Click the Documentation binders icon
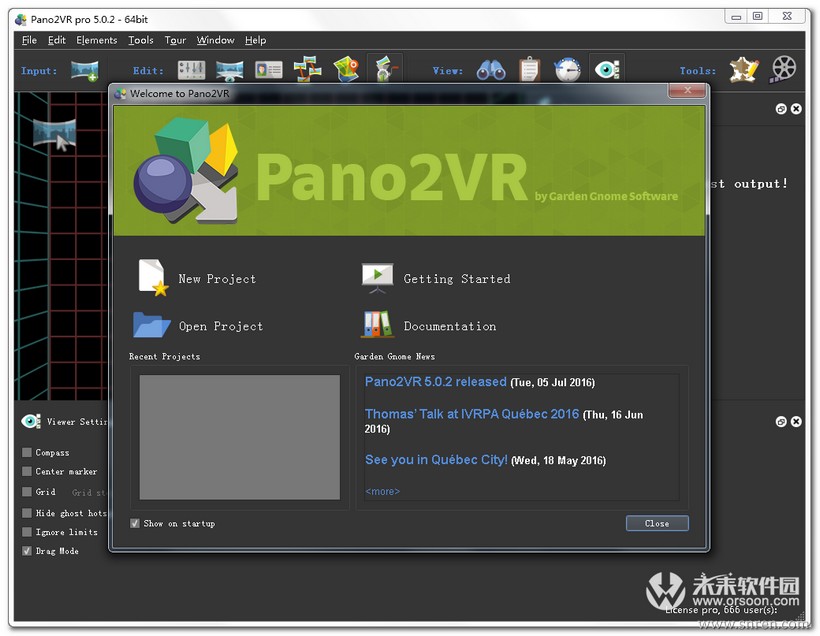Screen dimensions: 820x636 [378, 325]
